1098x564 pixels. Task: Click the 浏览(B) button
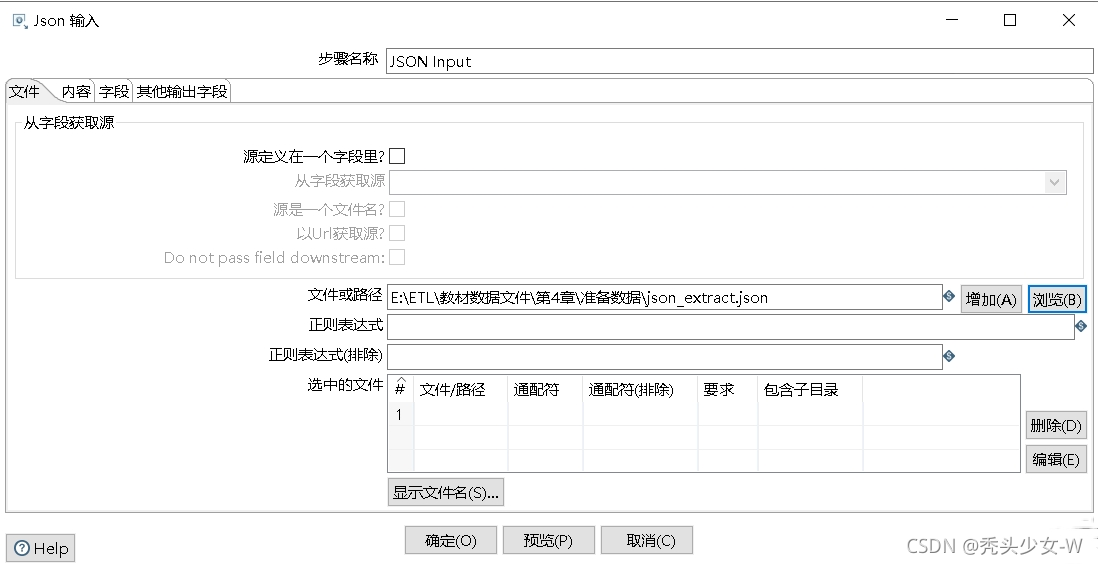point(1057,299)
